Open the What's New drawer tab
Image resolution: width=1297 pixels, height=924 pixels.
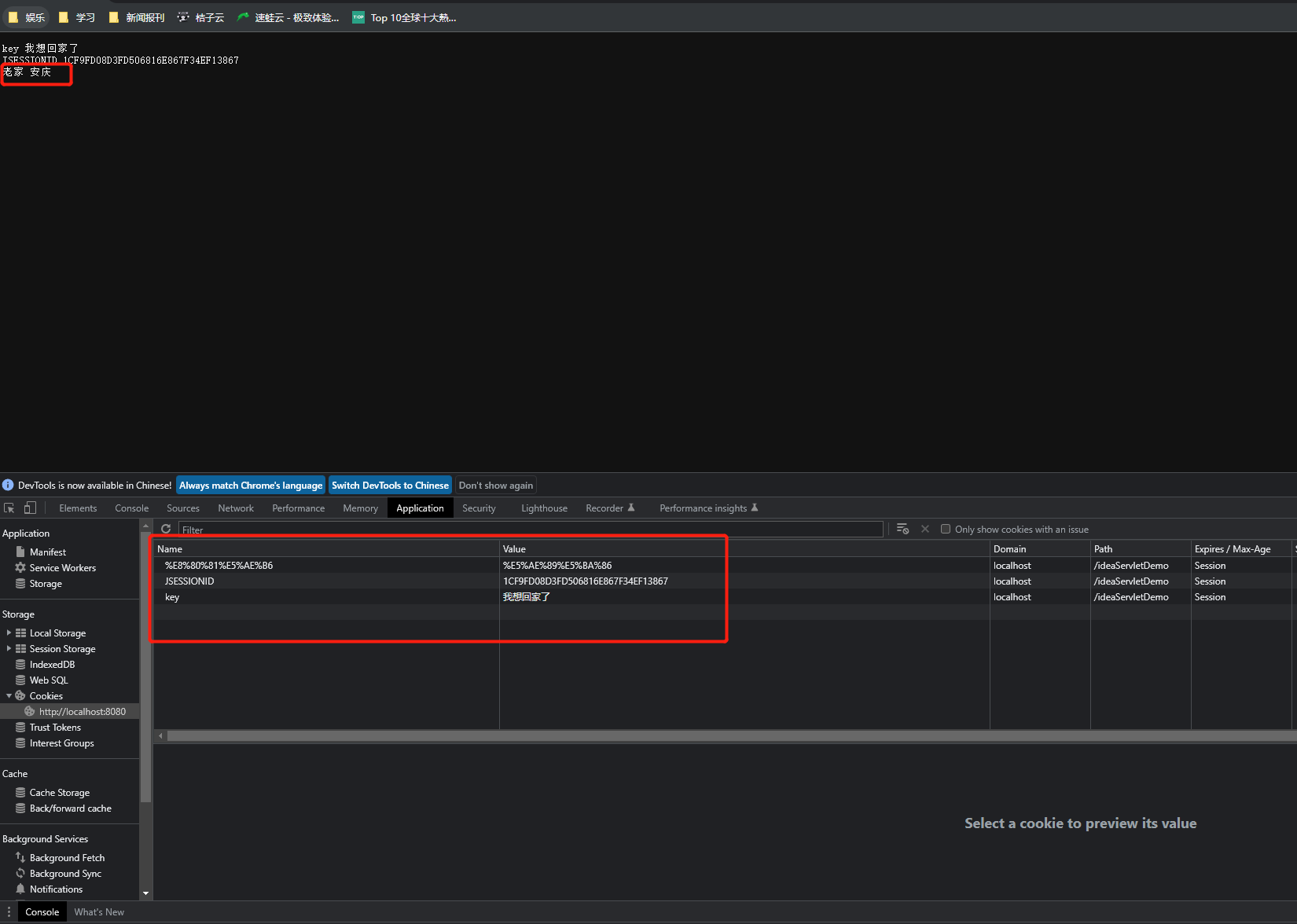(99, 912)
